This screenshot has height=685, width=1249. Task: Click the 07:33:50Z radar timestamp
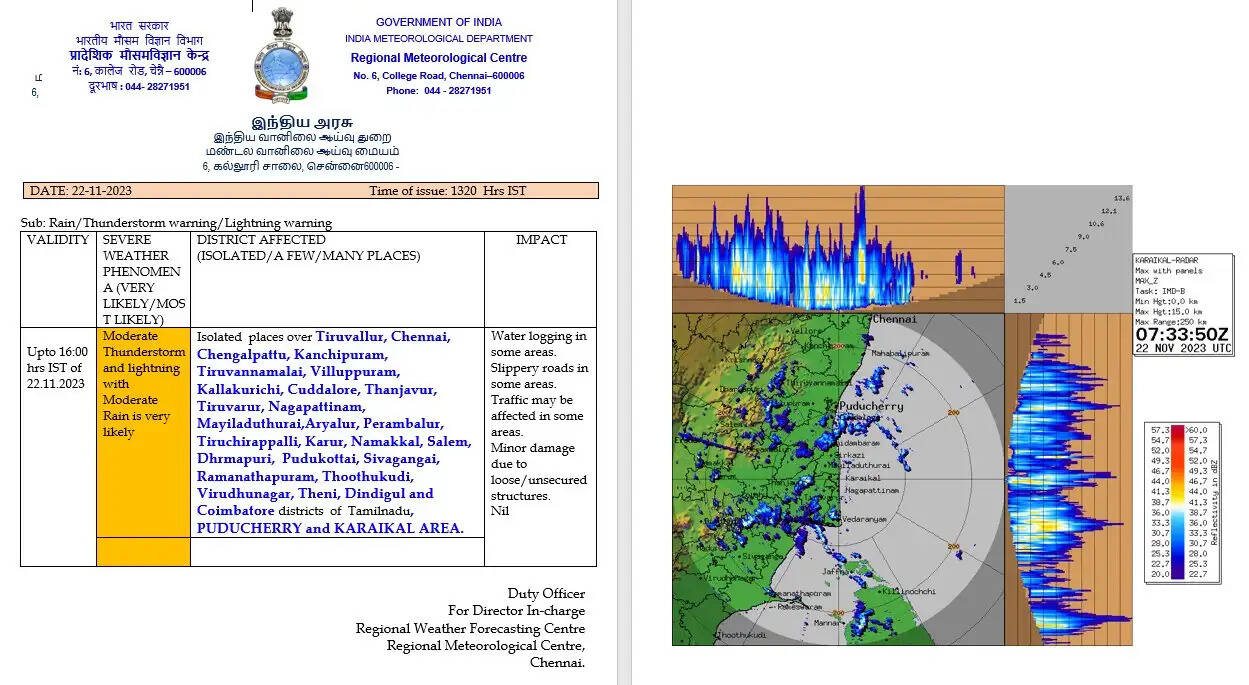(x=1181, y=334)
